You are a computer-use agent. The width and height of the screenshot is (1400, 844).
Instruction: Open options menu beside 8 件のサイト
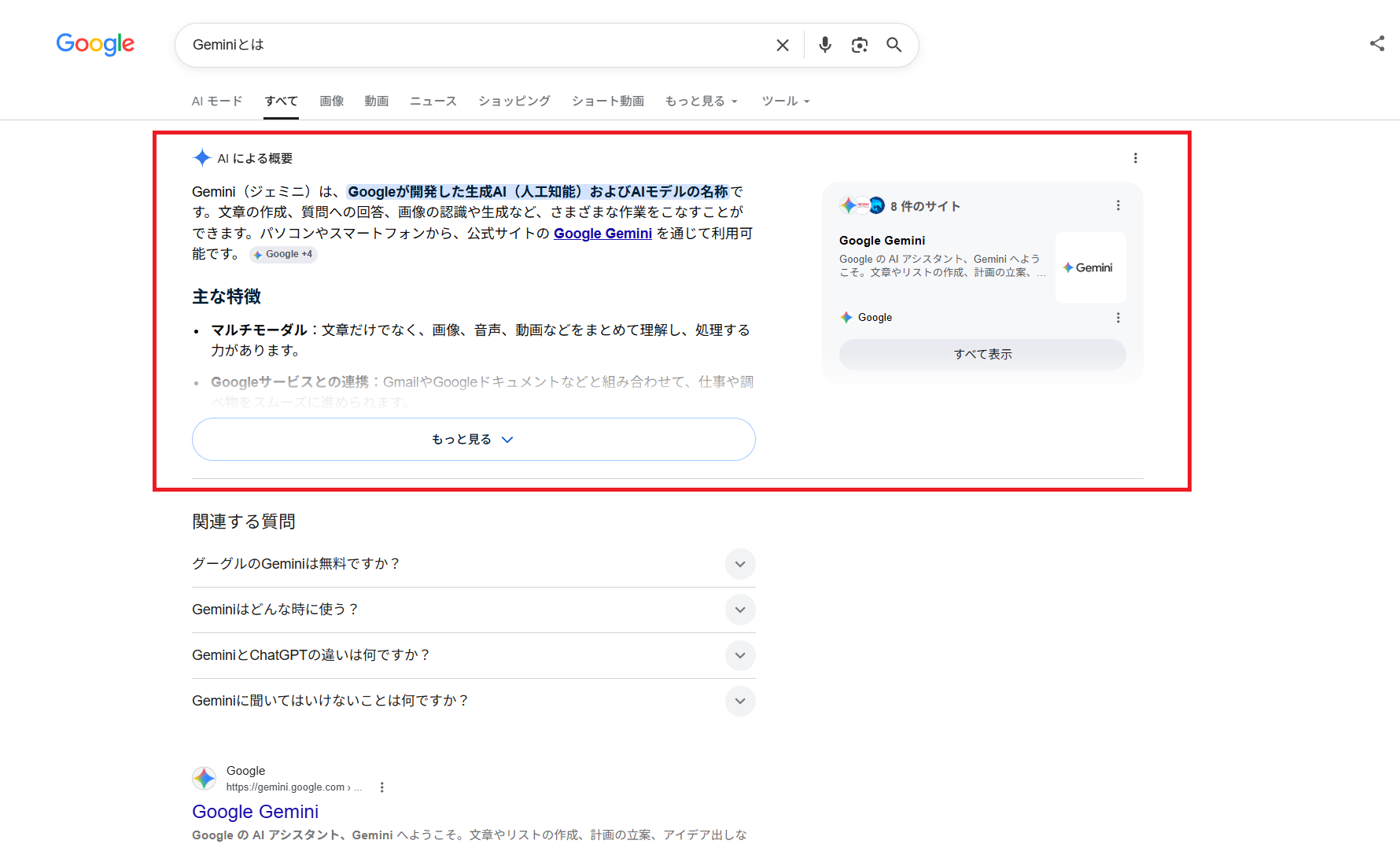(1118, 205)
